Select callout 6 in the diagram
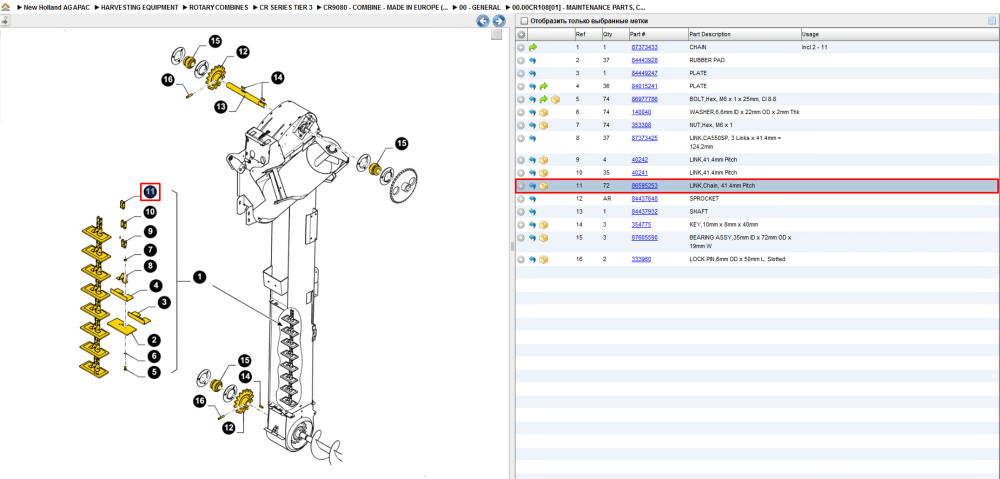The width and height of the screenshot is (1000, 479). 154,356
